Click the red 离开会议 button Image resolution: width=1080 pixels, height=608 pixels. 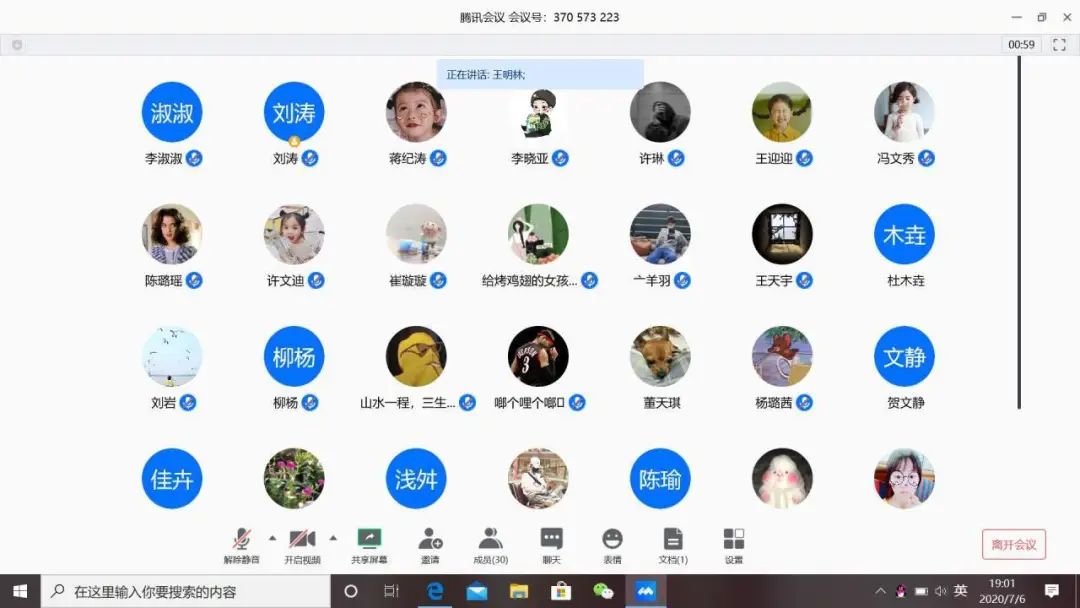click(1013, 544)
